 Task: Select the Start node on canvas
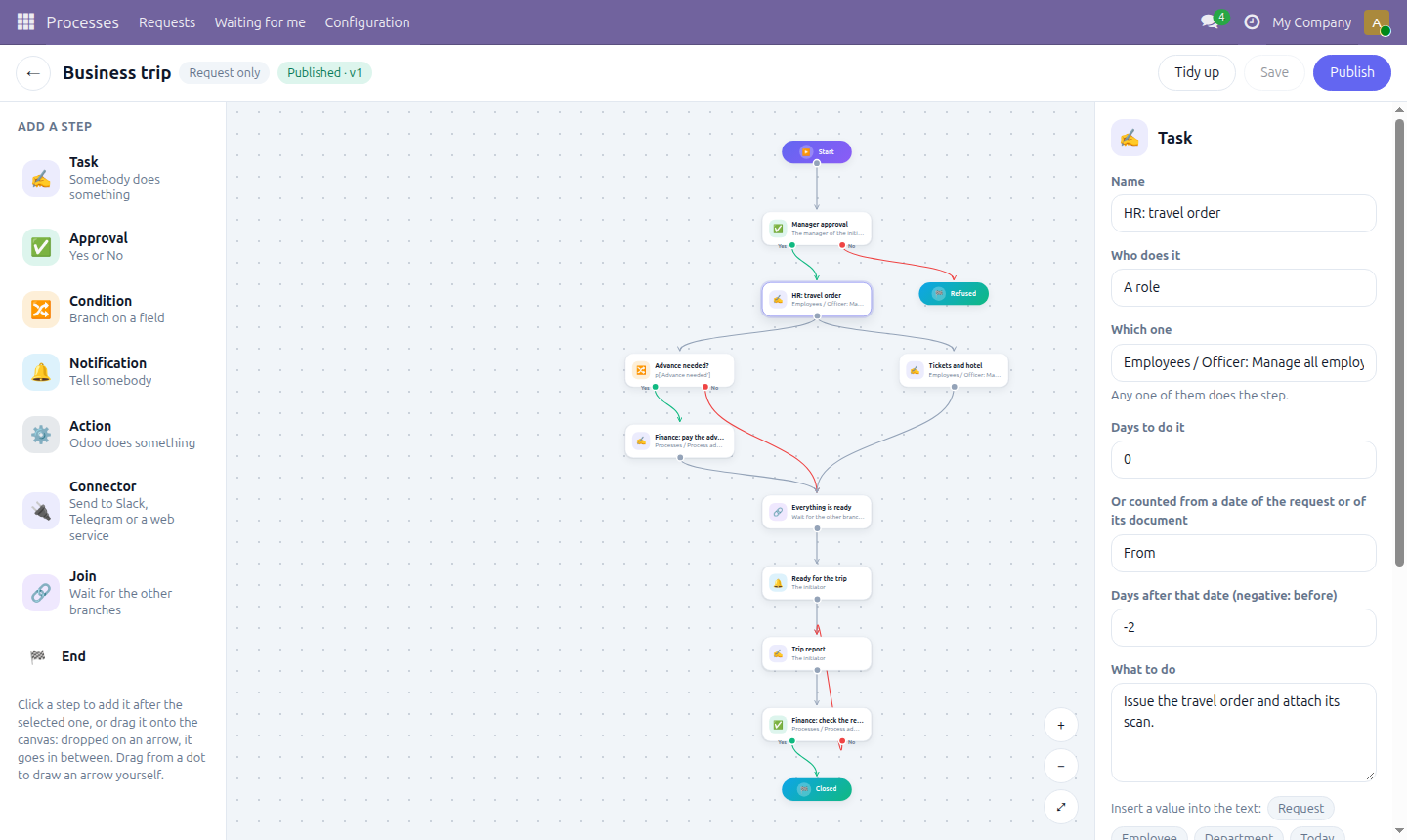pyautogui.click(x=817, y=151)
